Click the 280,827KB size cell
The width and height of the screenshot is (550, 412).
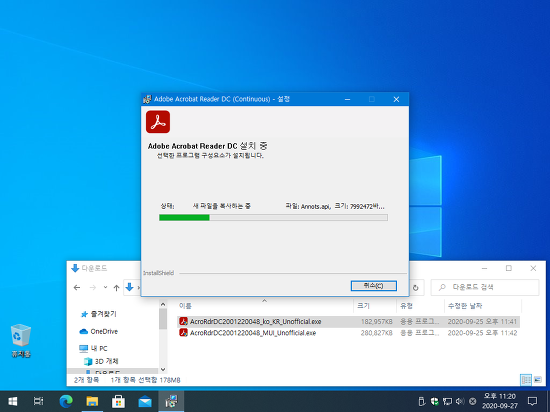(x=376, y=333)
